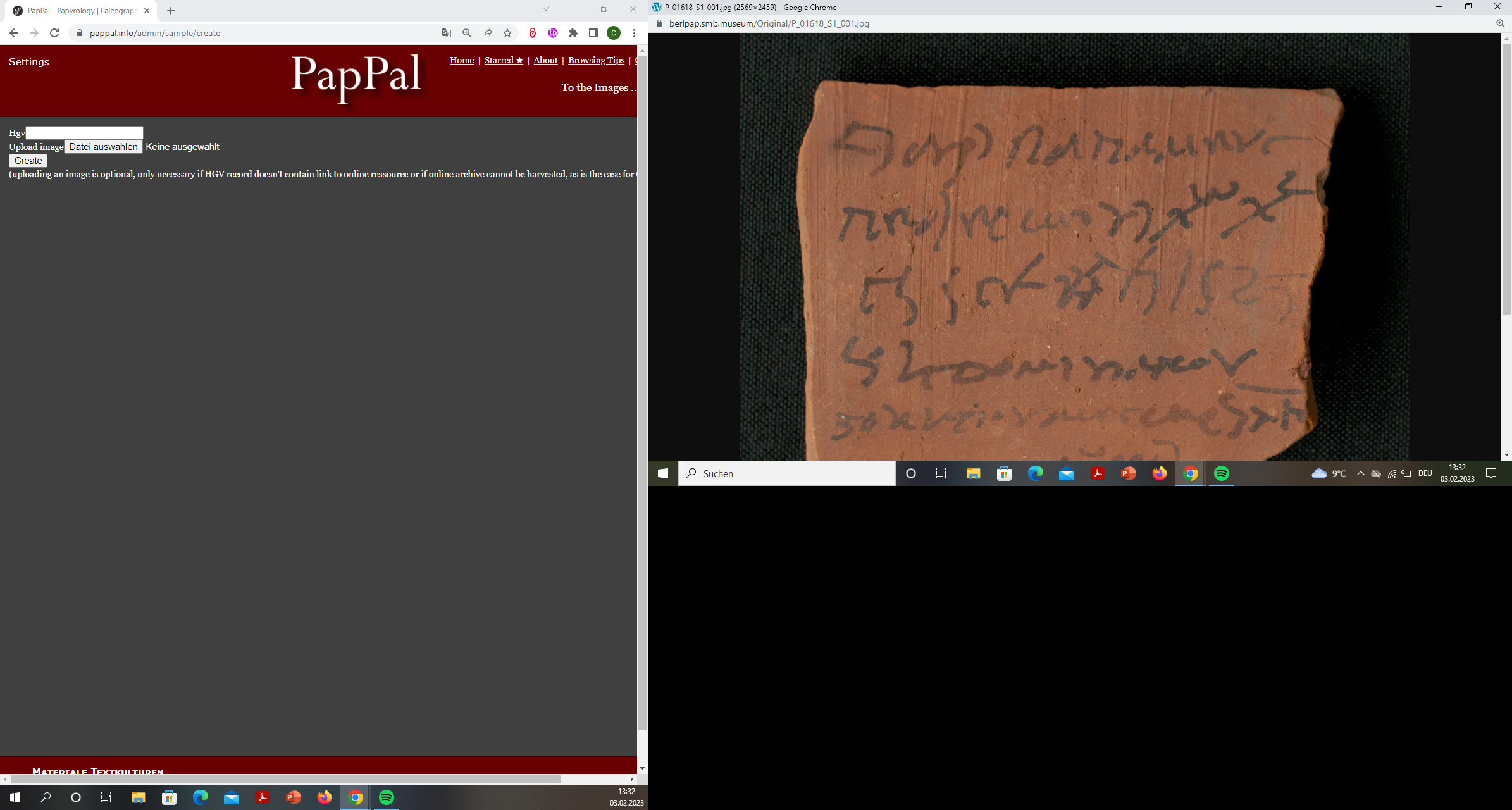Open a new tab with plus button
Viewport: 1512px width, 810px height.
click(171, 11)
